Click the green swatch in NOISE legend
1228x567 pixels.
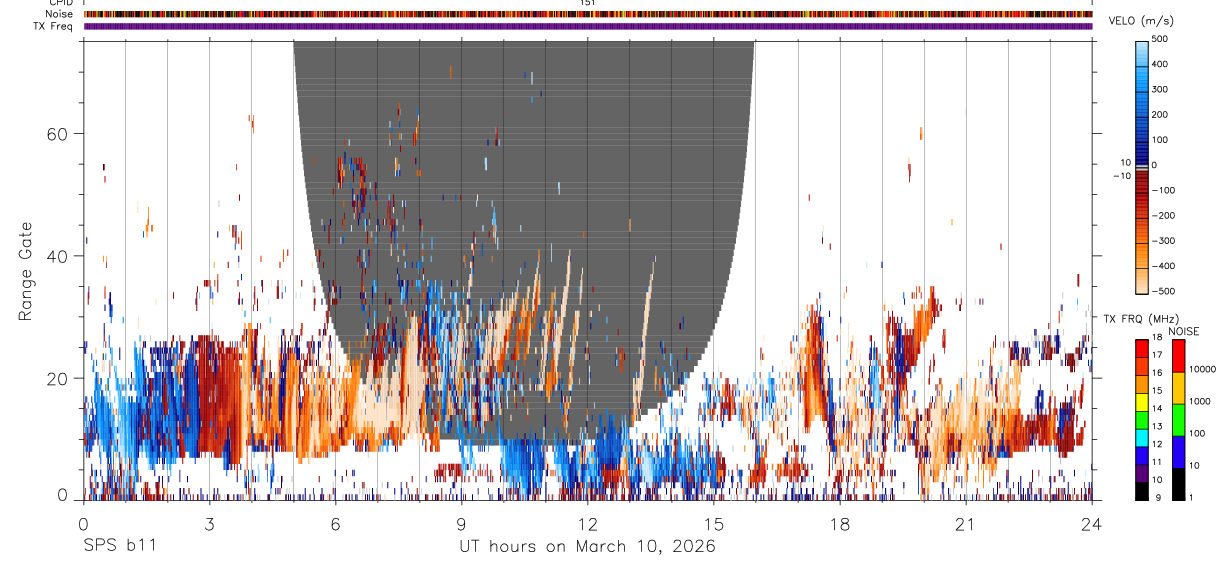(1177, 420)
